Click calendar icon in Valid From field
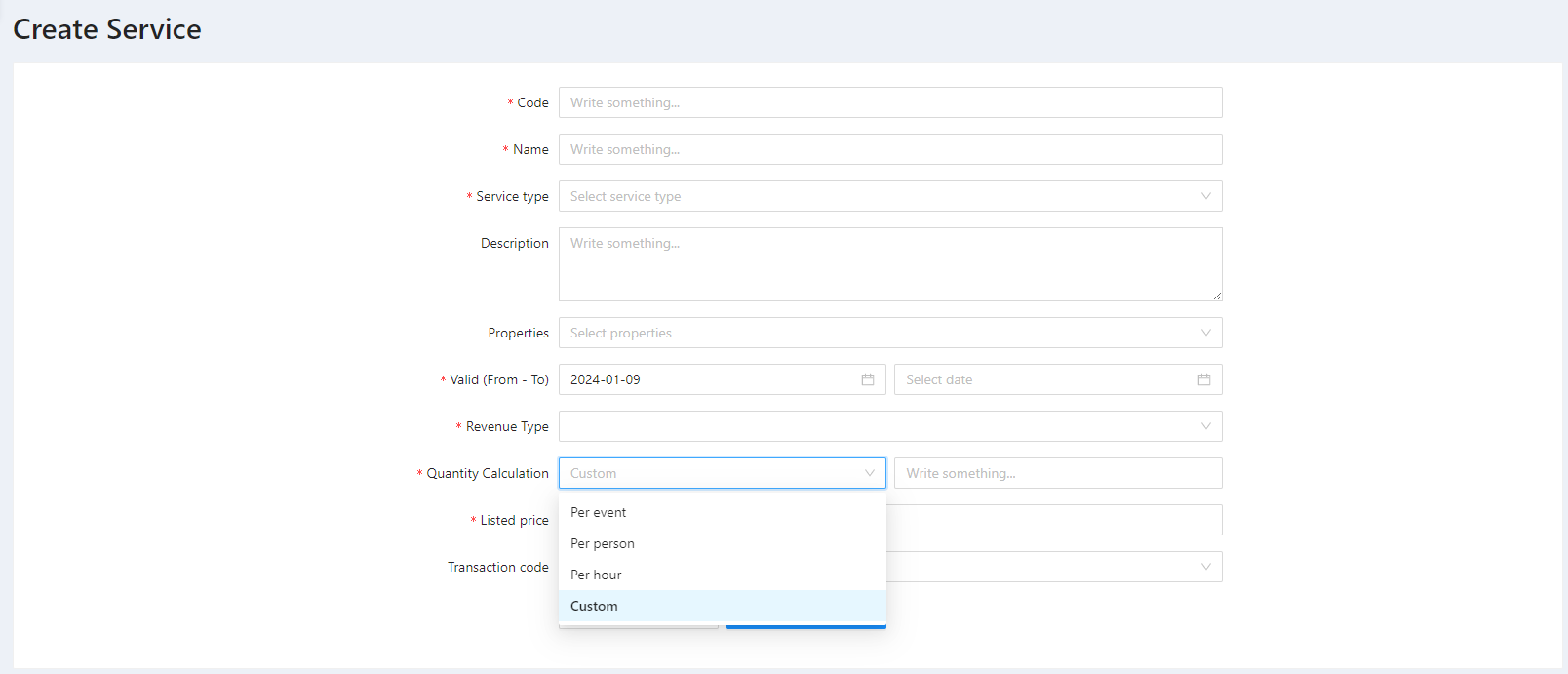 (867, 379)
